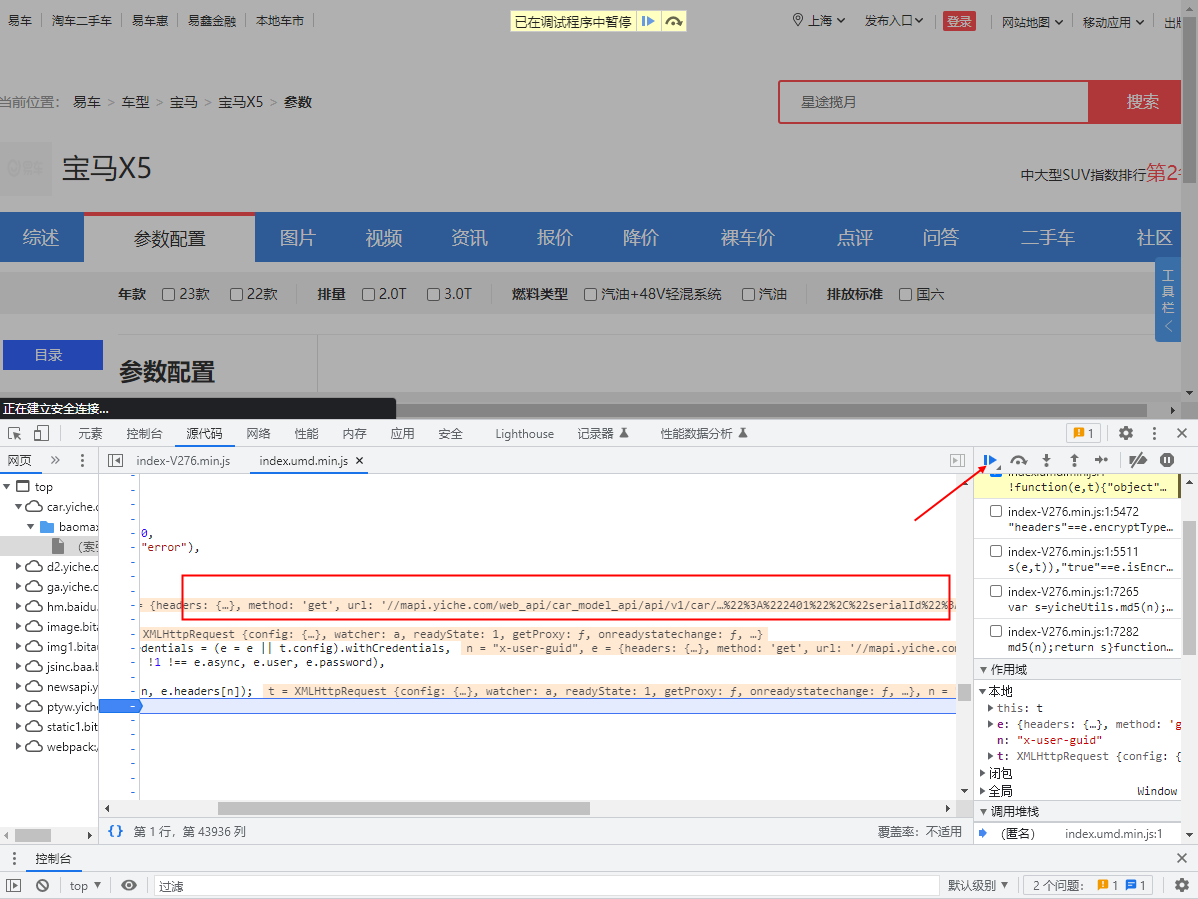
Task: Select the 图片 page navigation tab
Action: point(297,238)
